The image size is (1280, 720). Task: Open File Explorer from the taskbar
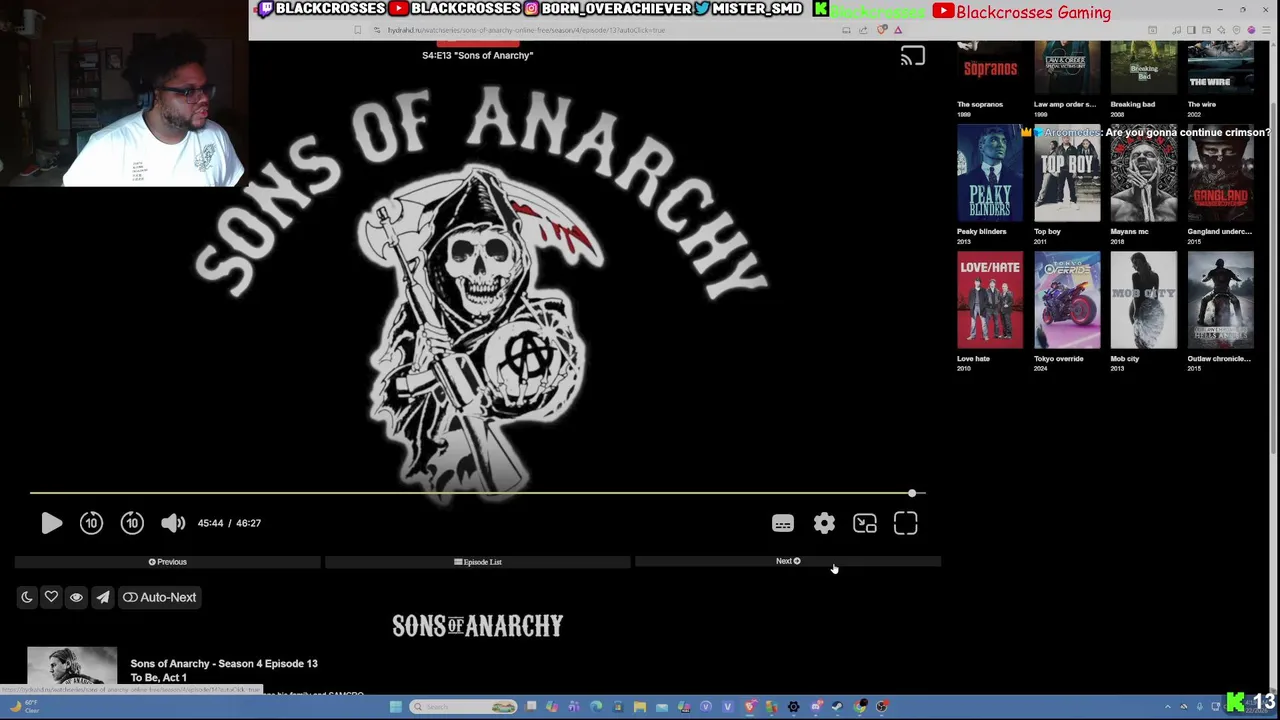pyautogui.click(x=640, y=707)
